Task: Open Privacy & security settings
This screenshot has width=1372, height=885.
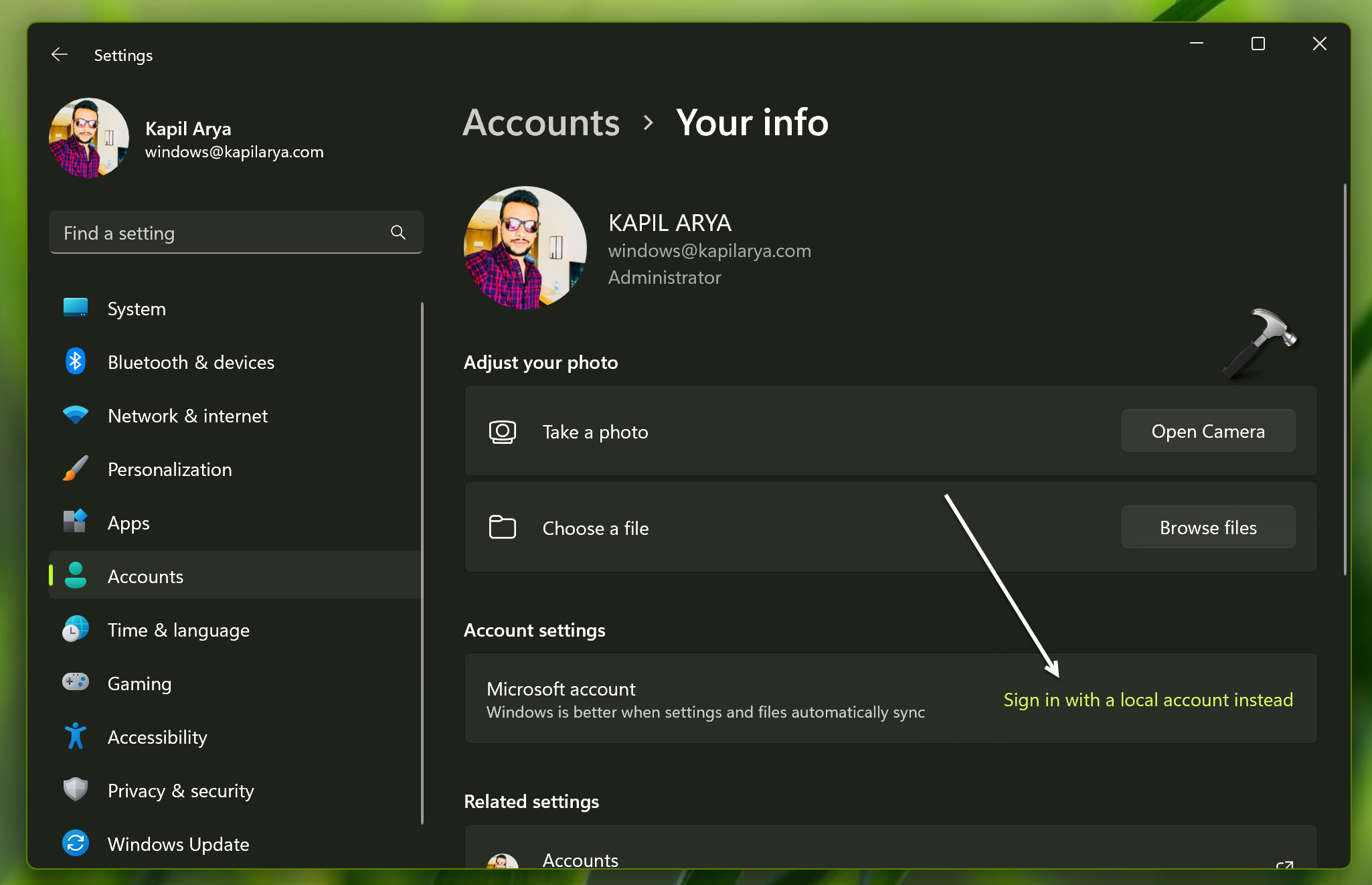Action: click(x=181, y=791)
